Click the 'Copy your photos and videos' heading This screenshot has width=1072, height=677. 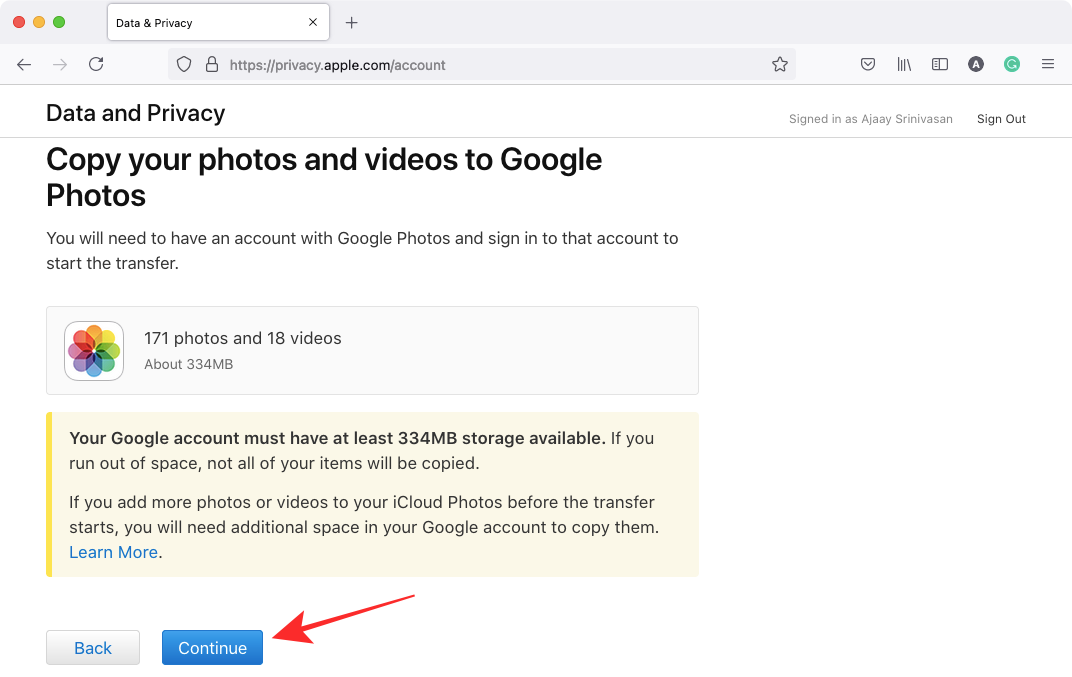pos(324,177)
